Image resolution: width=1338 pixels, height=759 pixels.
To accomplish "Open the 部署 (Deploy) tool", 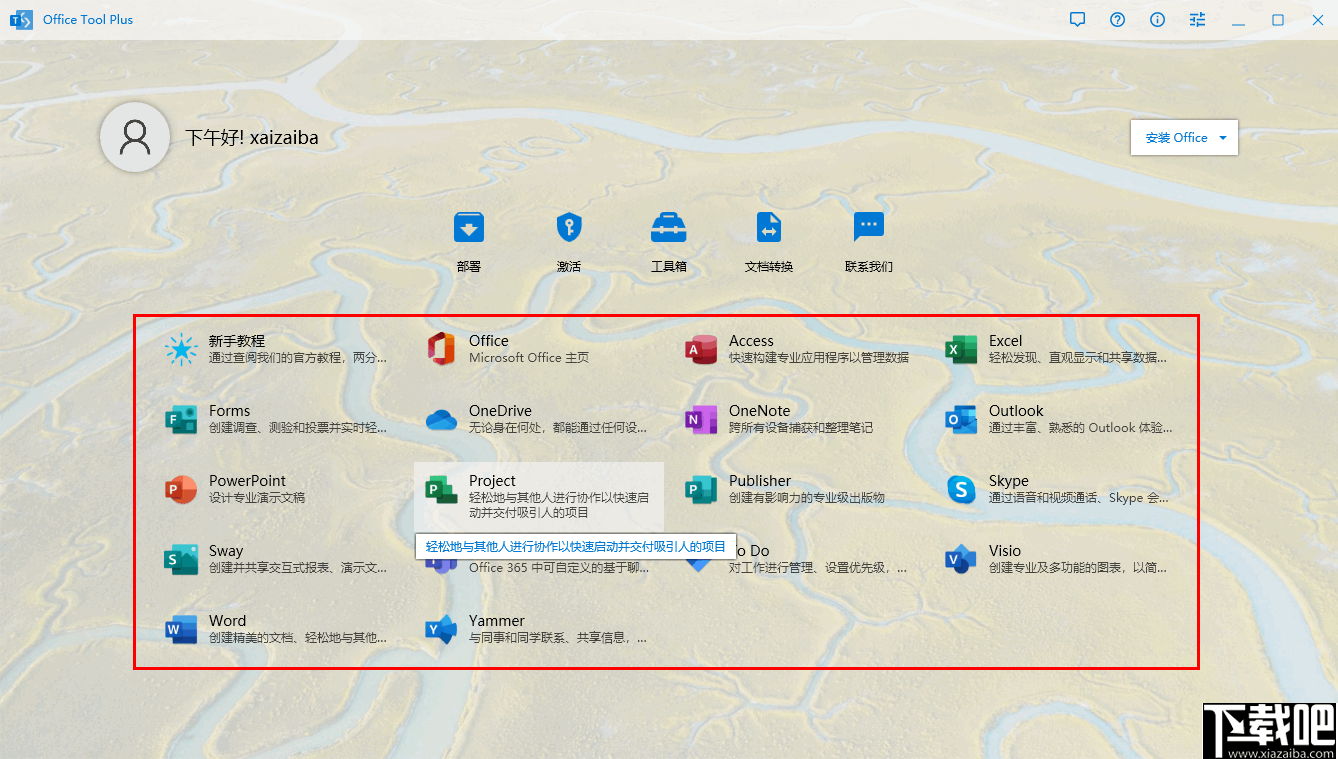I will click(x=468, y=240).
